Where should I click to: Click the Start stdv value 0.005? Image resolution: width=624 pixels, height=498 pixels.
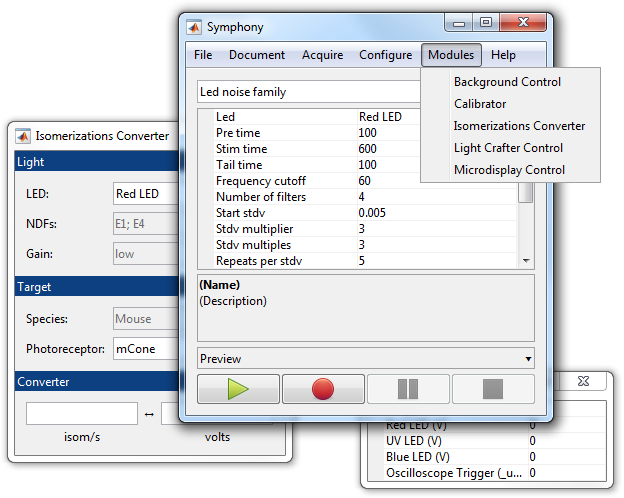point(435,213)
